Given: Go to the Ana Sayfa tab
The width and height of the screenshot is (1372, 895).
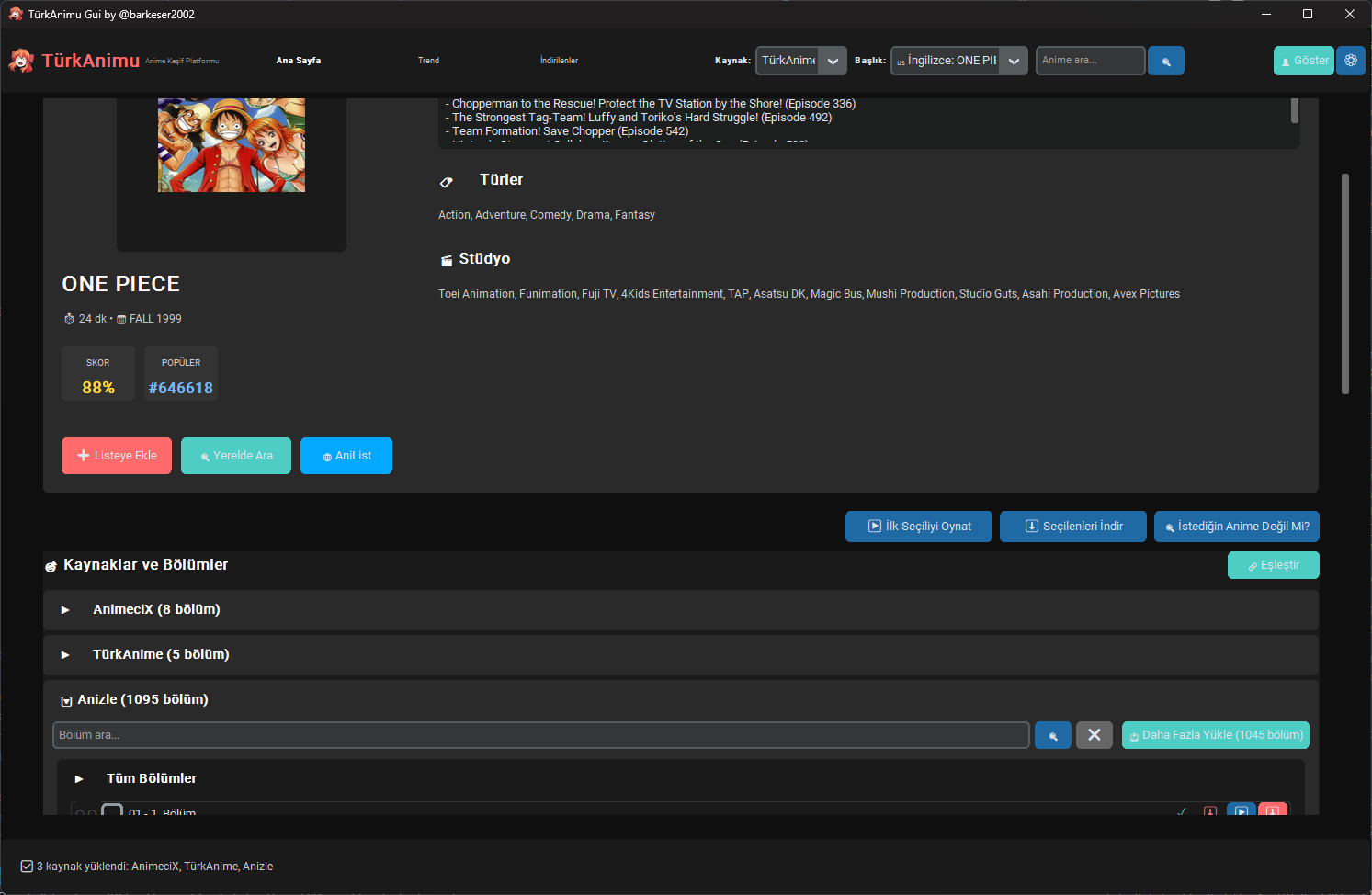Looking at the screenshot, I should pos(298,61).
